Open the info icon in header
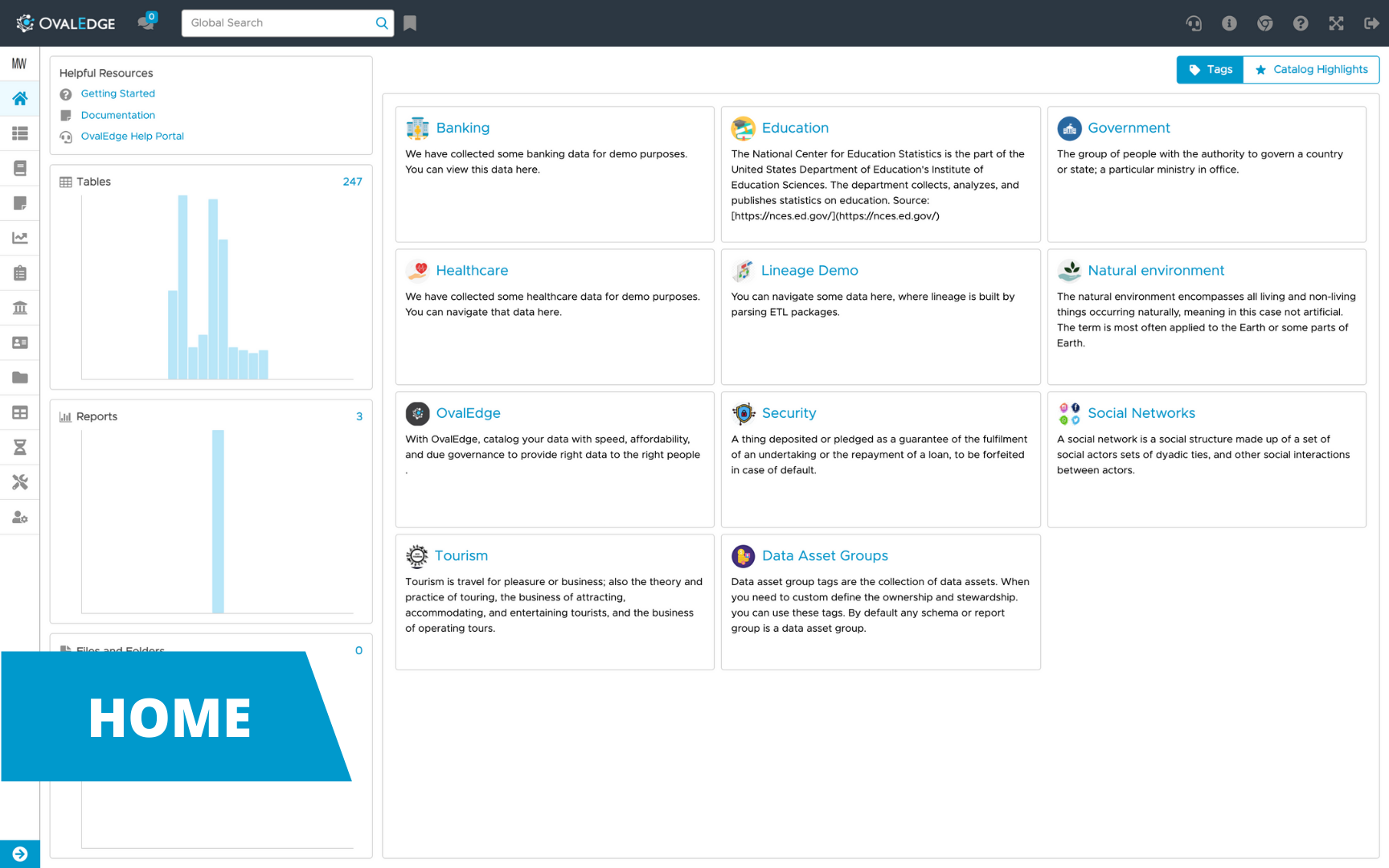The height and width of the screenshot is (868, 1389). point(1229,23)
